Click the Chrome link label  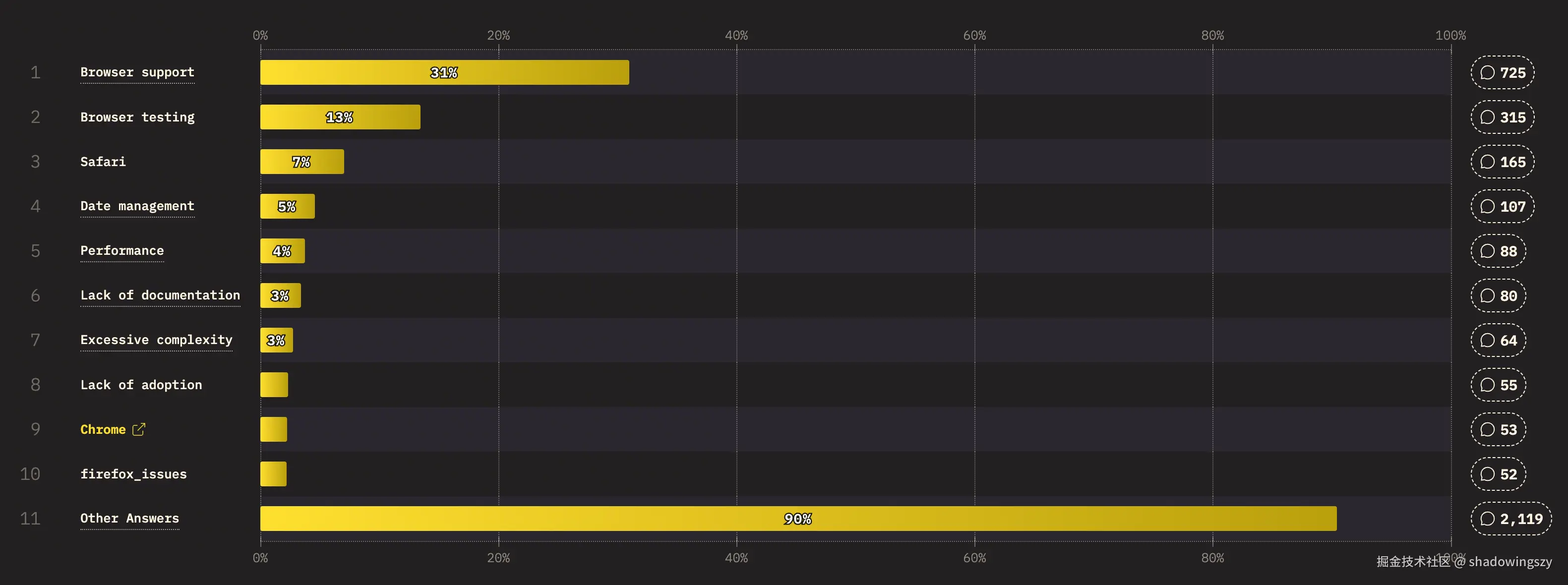click(103, 429)
